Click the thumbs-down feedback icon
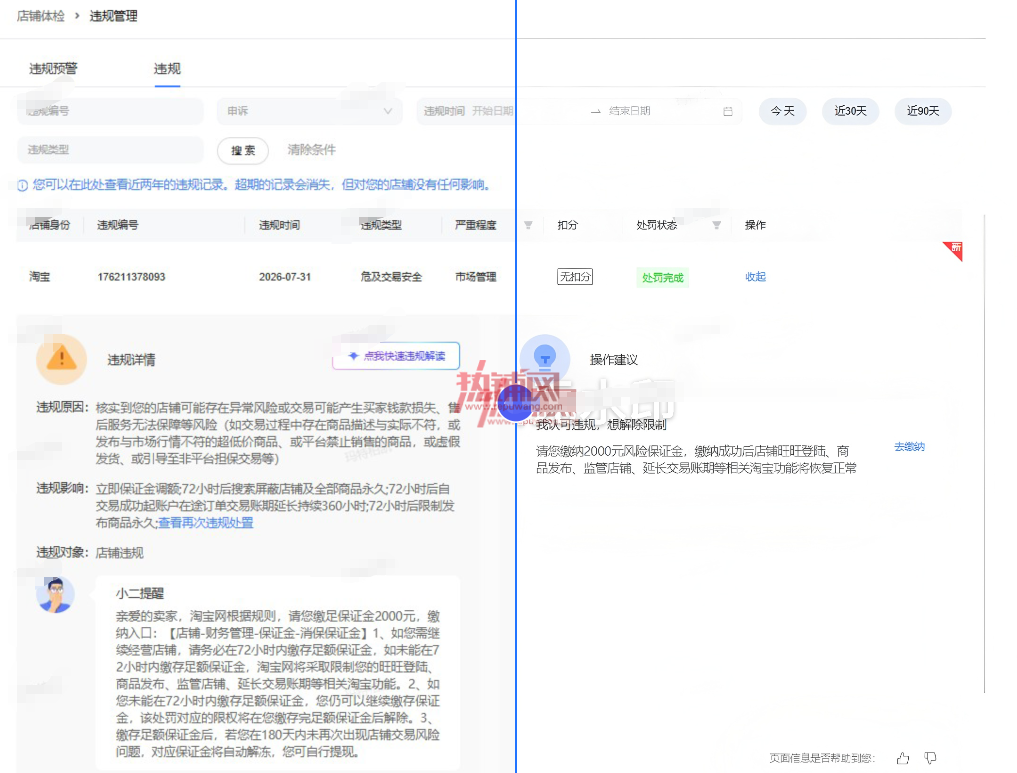Screen dimensions: 1017x773 [930, 758]
